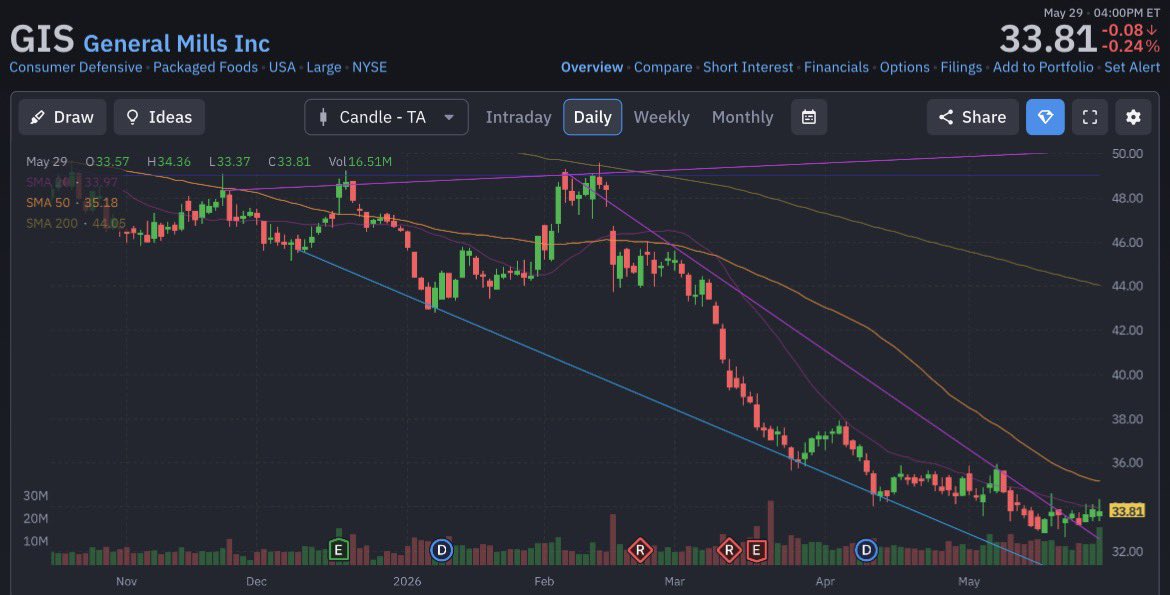Filter by Packaged Foods industry
The height and width of the screenshot is (595, 1170).
[x=205, y=67]
